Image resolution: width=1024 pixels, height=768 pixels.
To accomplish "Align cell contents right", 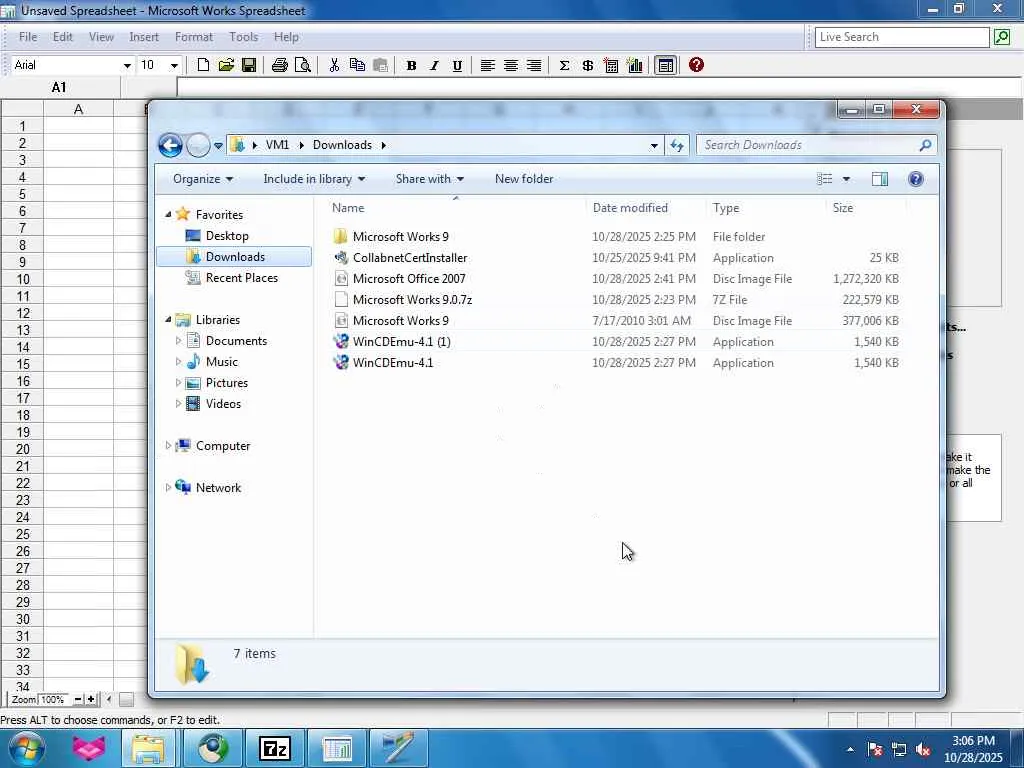I will pyautogui.click(x=534, y=65).
